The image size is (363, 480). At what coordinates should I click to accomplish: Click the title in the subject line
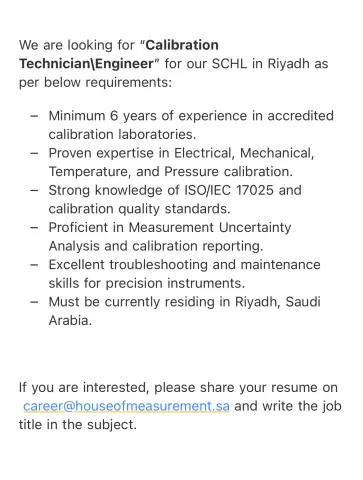(x=78, y=425)
